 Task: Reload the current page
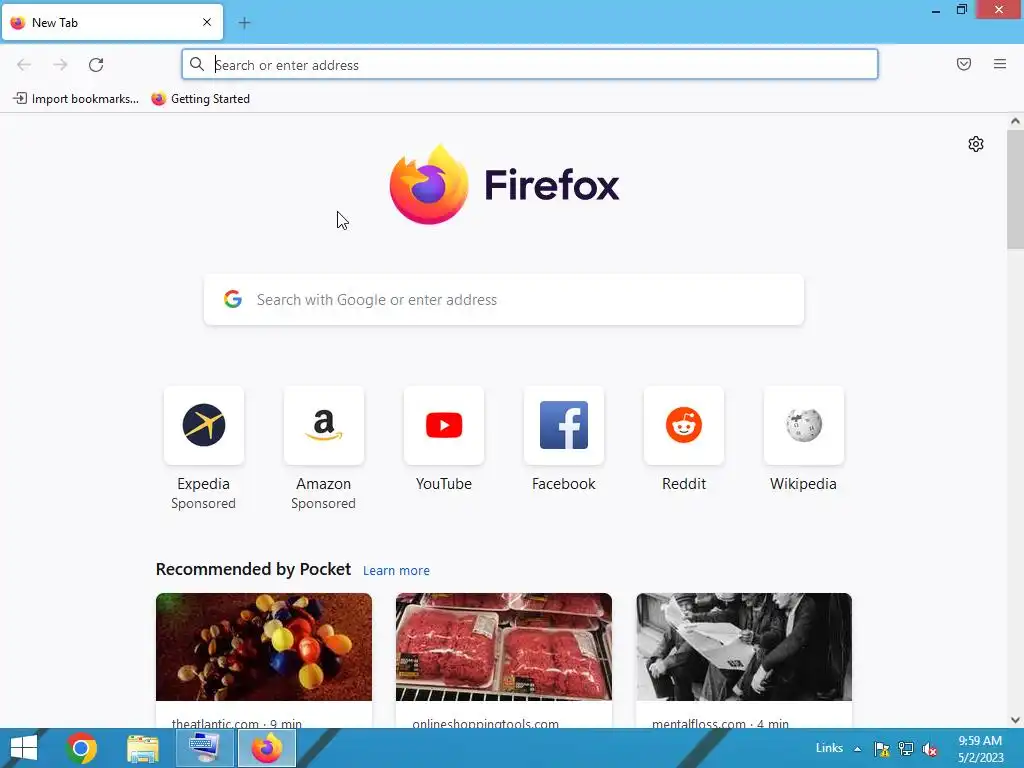click(x=96, y=65)
